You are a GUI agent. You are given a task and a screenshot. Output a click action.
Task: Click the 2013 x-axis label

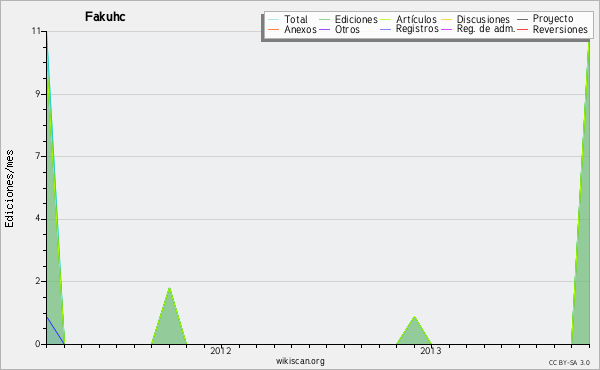click(431, 350)
